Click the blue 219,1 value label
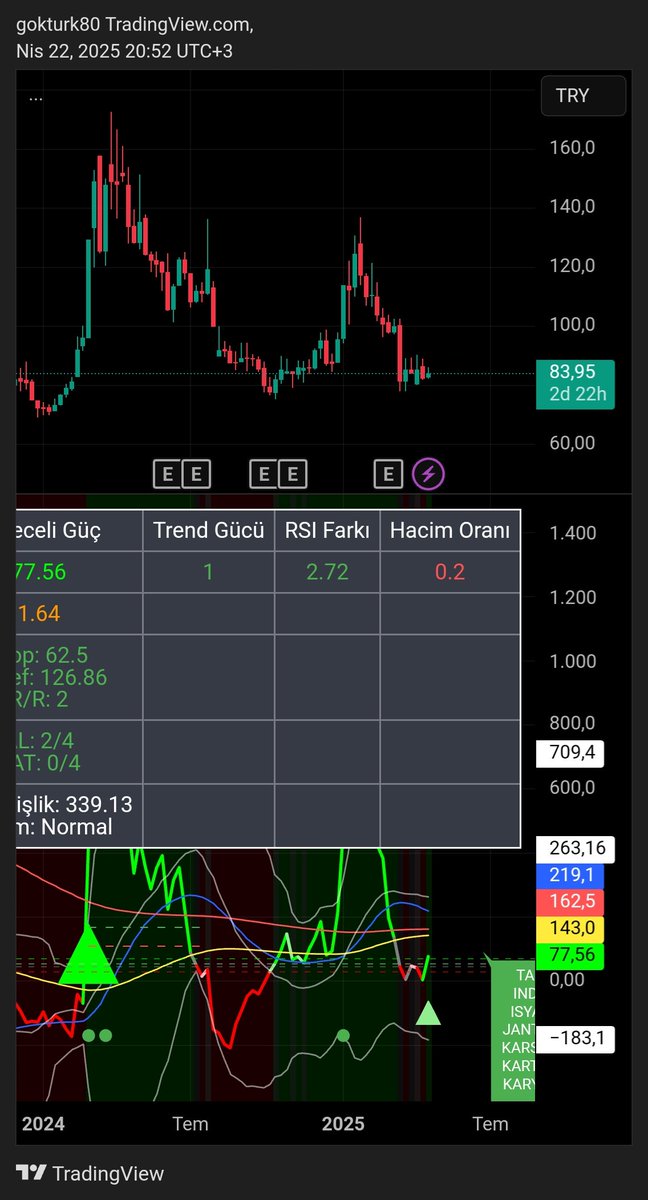The width and height of the screenshot is (648, 1200). click(572, 875)
